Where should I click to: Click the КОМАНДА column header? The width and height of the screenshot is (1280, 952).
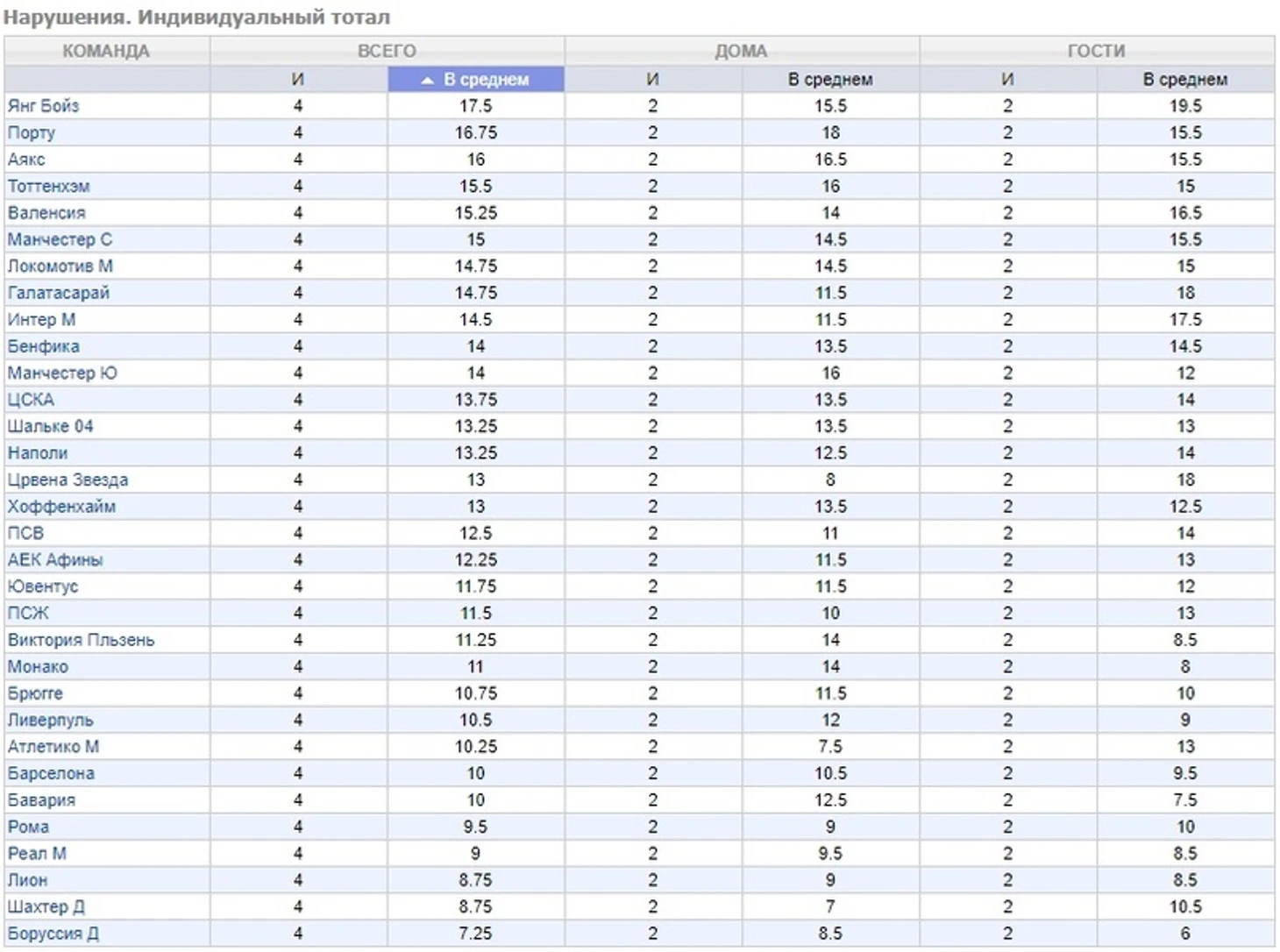[106, 51]
